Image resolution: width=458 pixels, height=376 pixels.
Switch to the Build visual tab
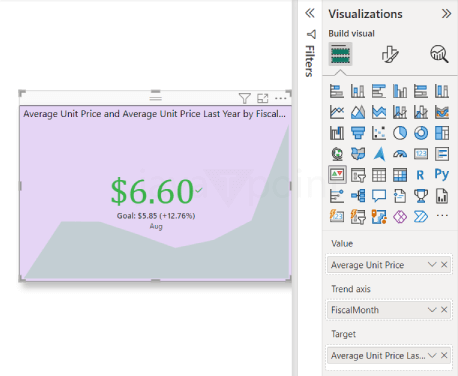(x=340, y=54)
